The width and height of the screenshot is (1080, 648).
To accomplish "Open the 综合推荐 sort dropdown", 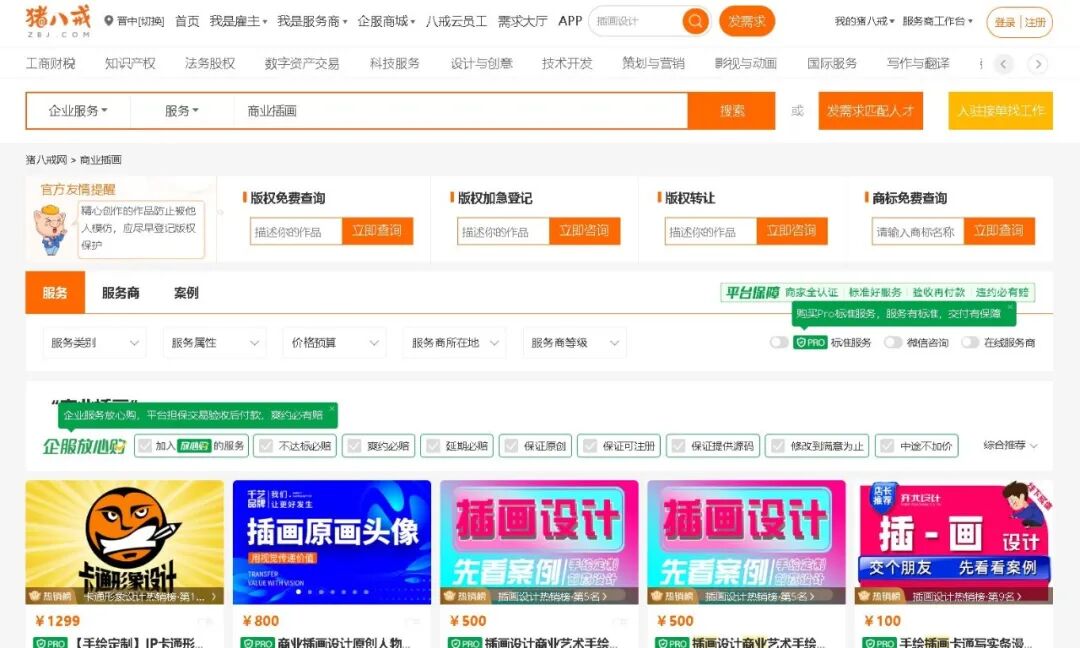I will click(x=1010, y=446).
